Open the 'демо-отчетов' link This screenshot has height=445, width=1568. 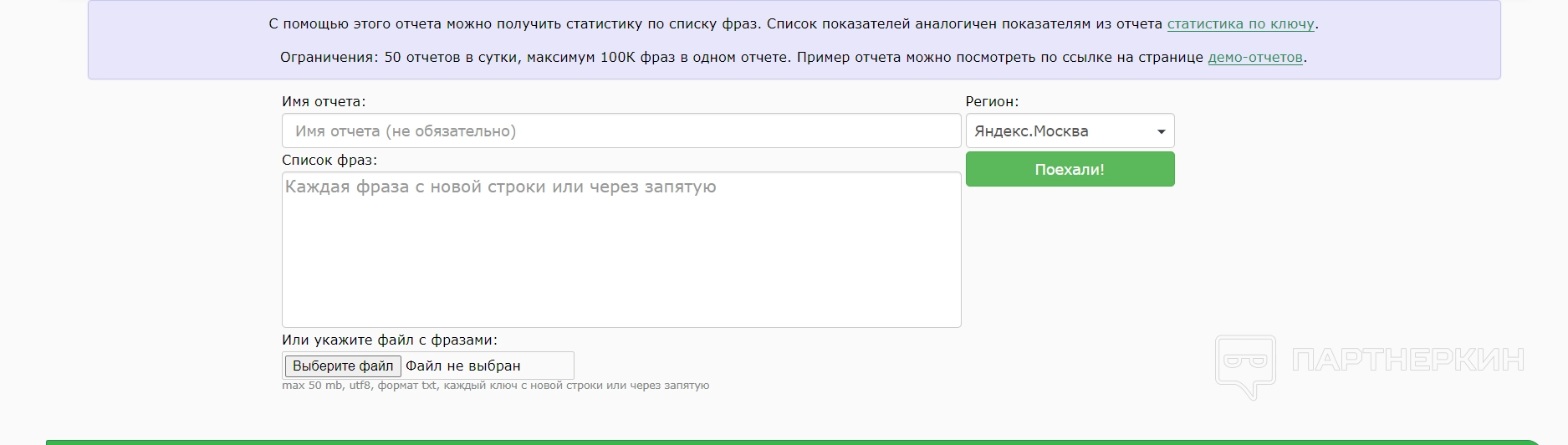(x=1255, y=58)
